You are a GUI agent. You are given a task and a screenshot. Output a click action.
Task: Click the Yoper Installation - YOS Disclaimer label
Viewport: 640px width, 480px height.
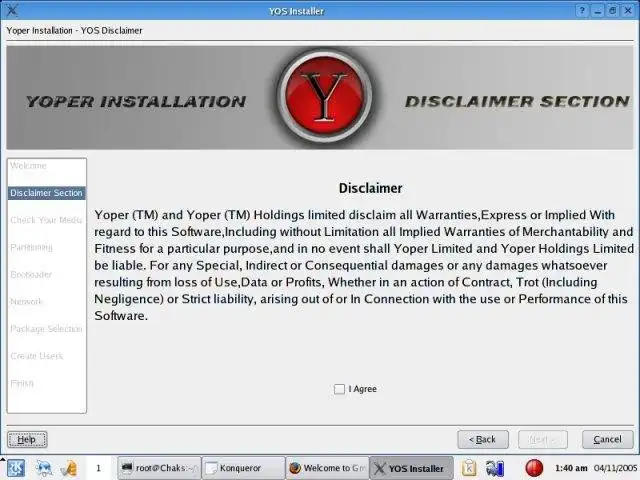click(74, 31)
